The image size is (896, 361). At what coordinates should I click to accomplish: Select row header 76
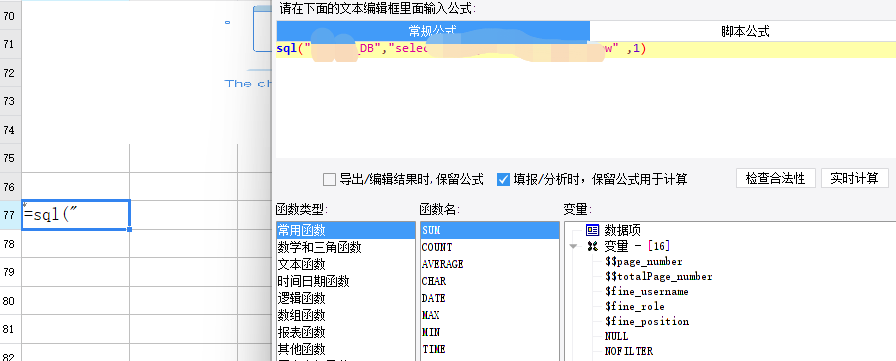click(x=10, y=187)
